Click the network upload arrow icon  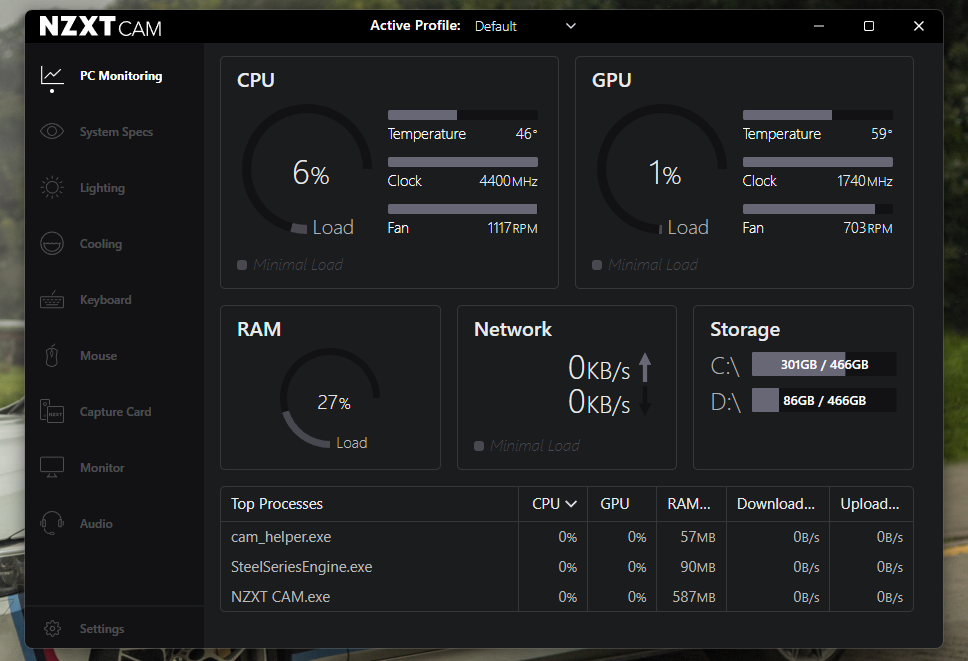click(x=645, y=367)
